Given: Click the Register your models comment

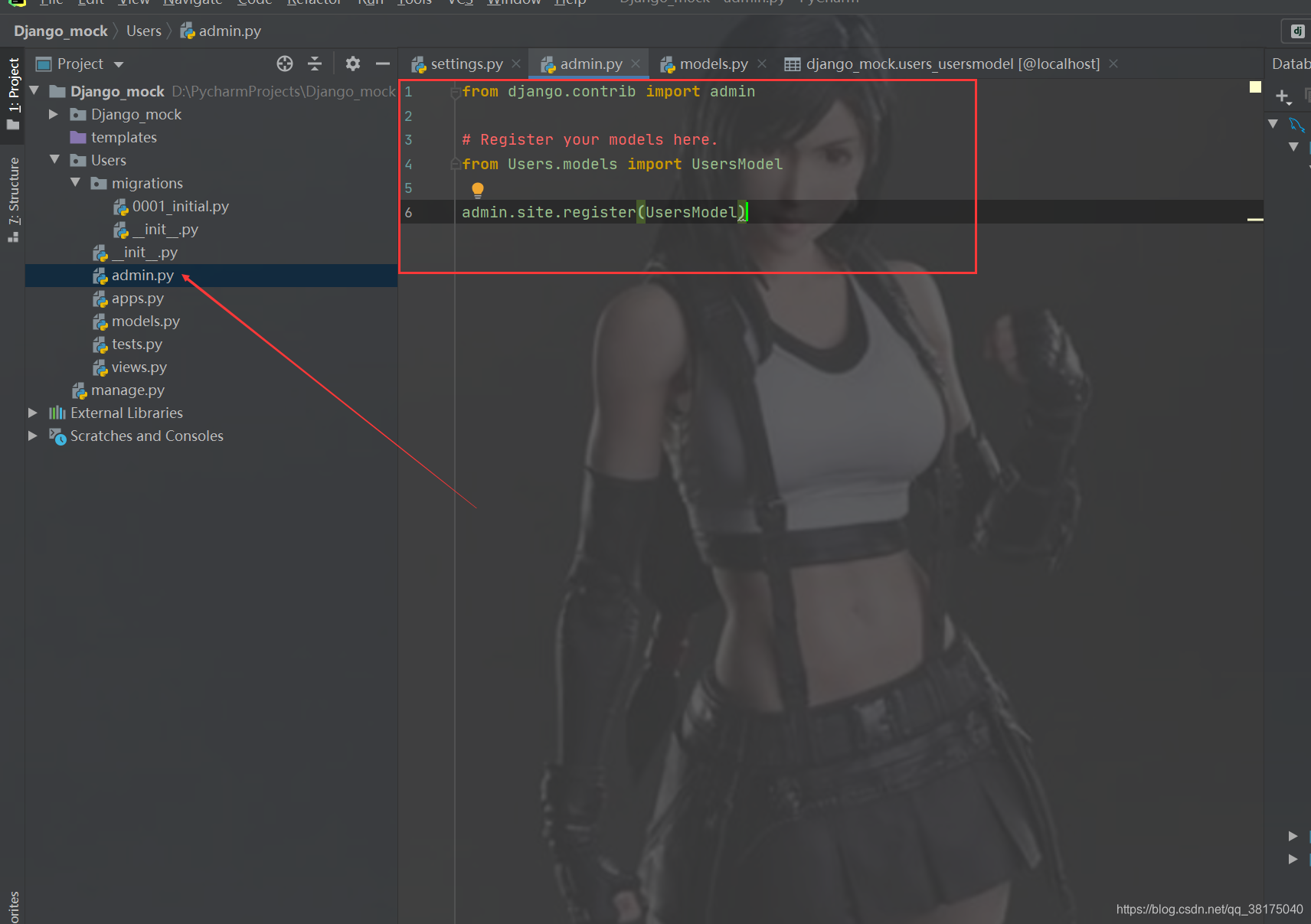Looking at the screenshot, I should tap(590, 139).
